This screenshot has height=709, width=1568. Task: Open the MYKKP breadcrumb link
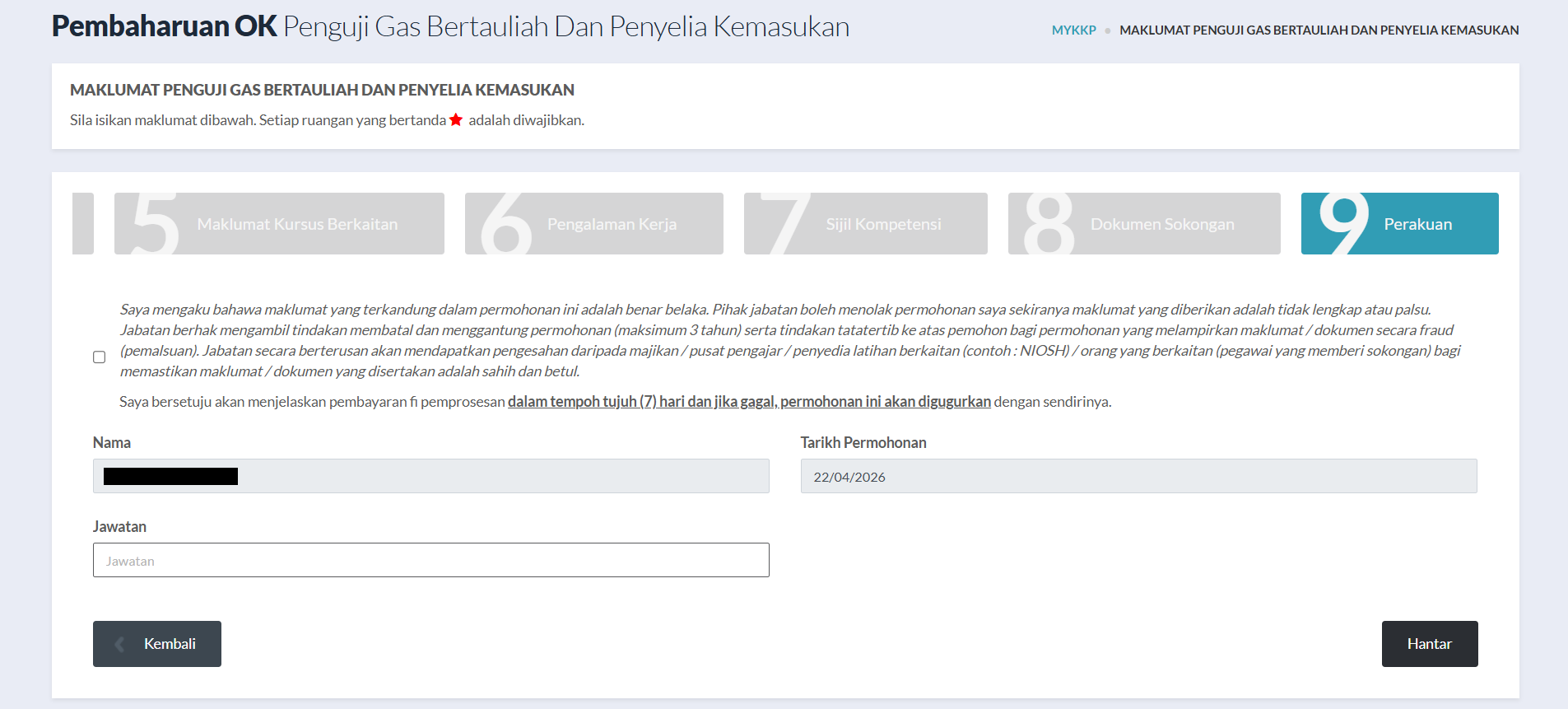(x=1073, y=30)
